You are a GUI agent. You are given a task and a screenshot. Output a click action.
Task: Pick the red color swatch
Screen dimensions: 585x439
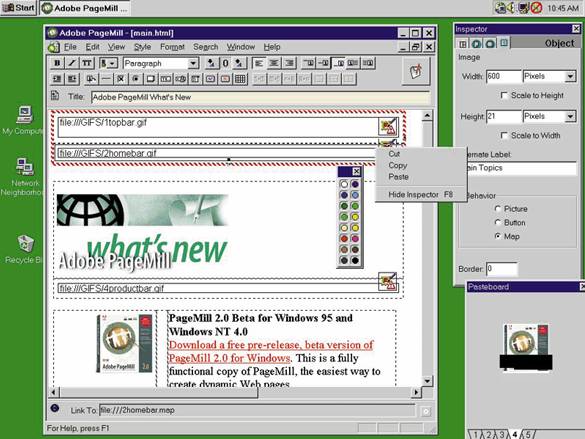click(x=344, y=238)
